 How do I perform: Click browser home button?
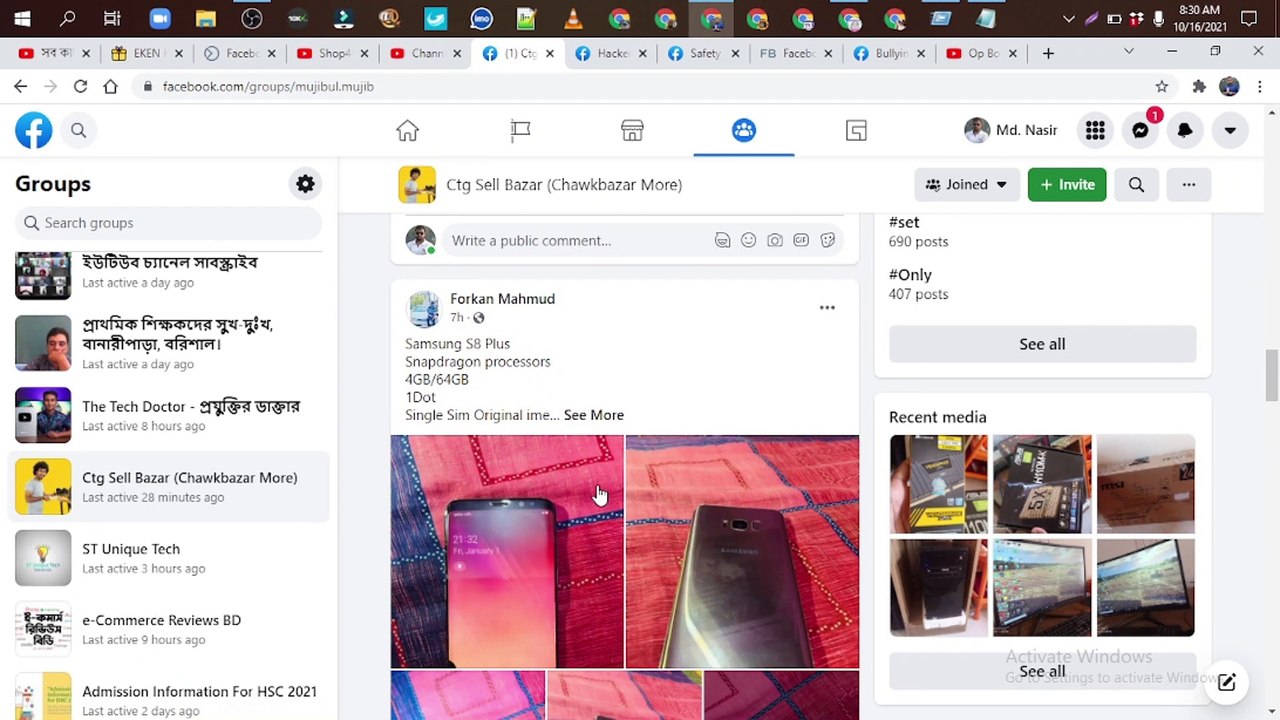point(110,87)
